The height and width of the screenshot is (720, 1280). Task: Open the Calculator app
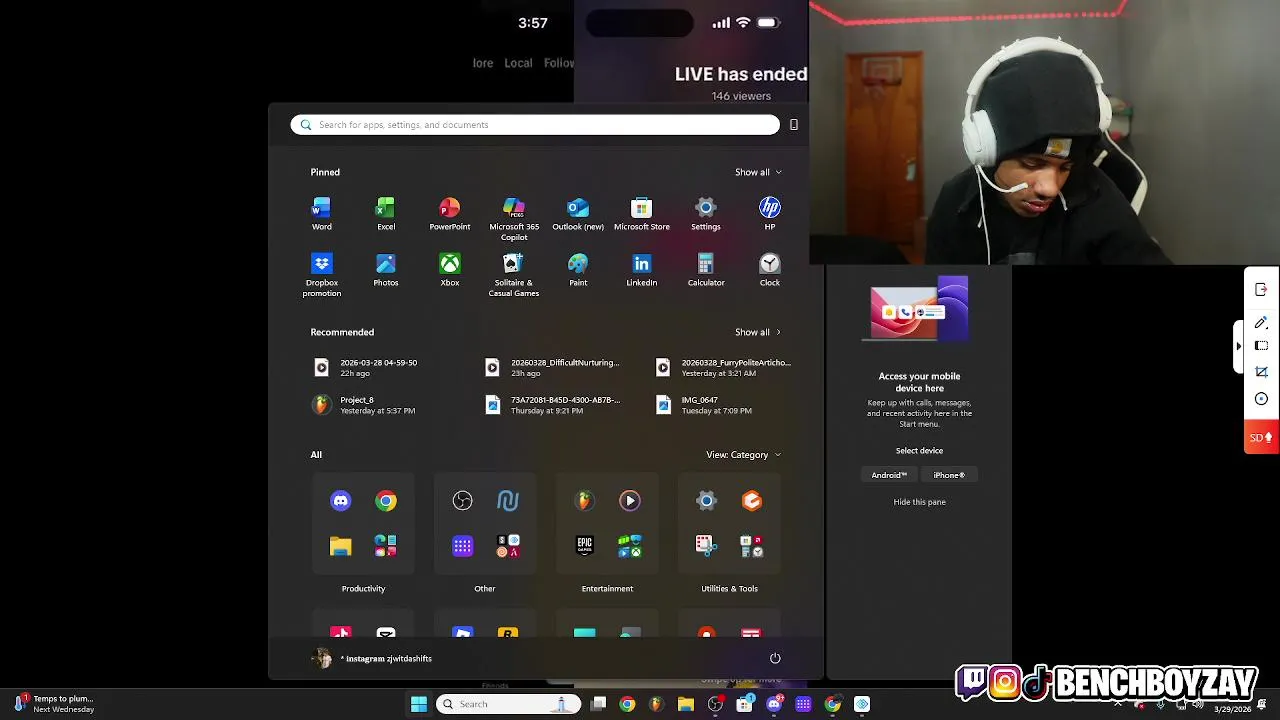point(705,269)
